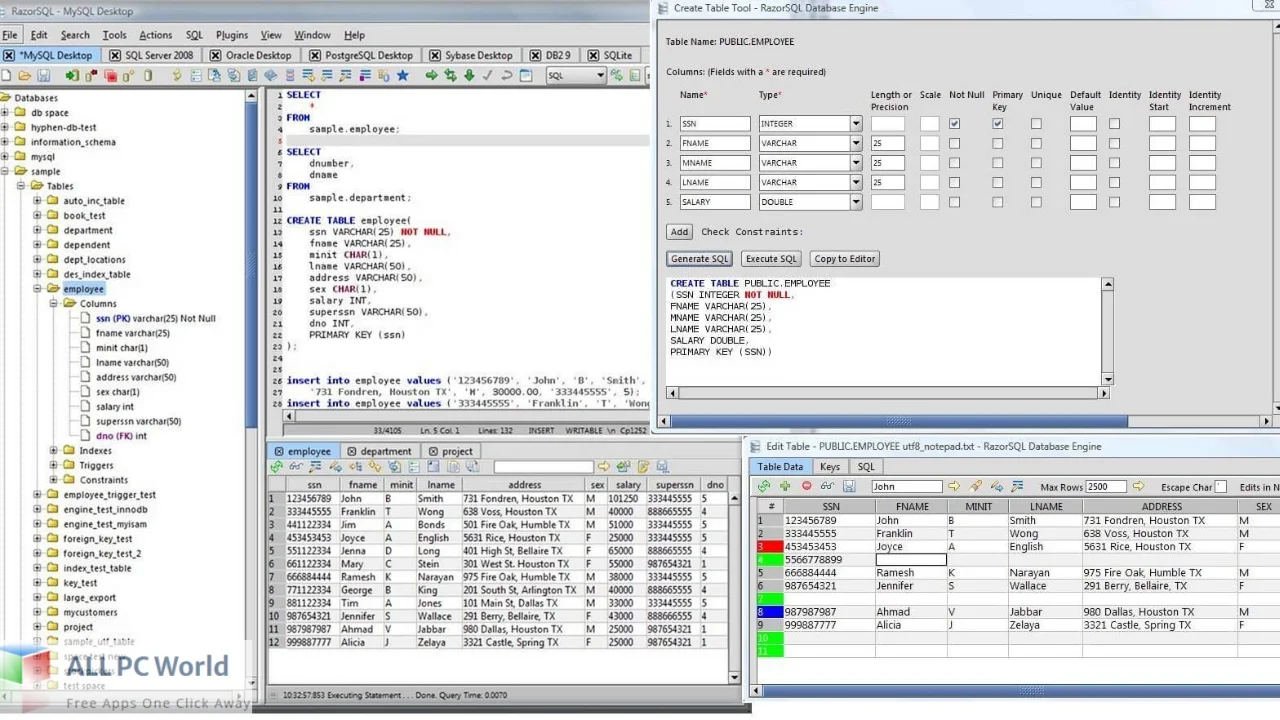The image size is (1280, 720).
Task: Open the Keys tab in Edit Table
Action: [830, 467]
